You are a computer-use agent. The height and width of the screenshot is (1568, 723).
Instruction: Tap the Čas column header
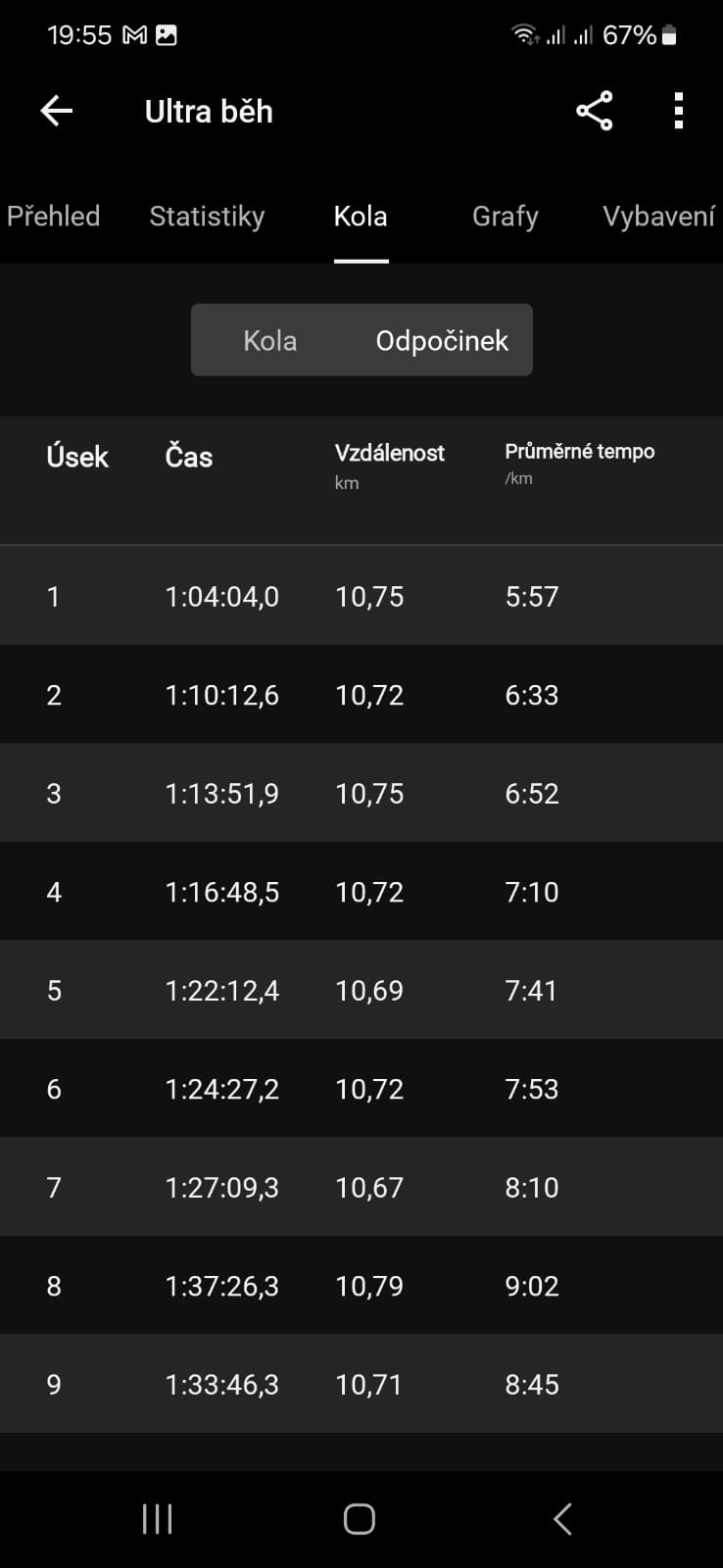[x=189, y=457]
